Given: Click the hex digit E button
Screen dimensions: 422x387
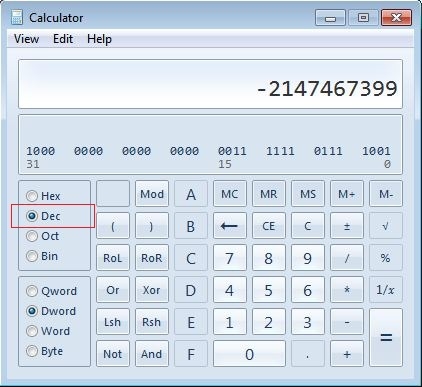Looking at the screenshot, I should point(191,322).
